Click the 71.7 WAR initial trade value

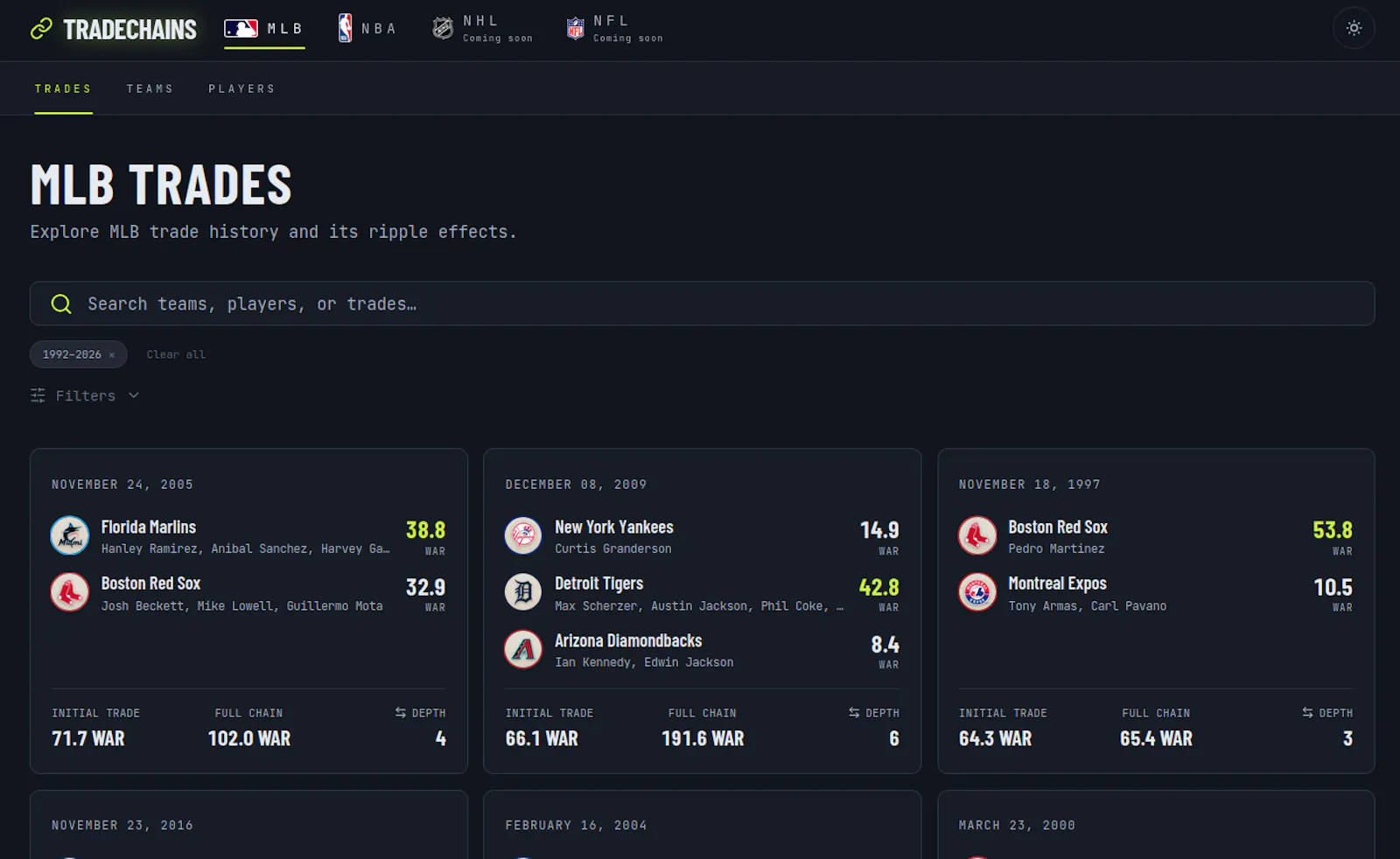pos(88,739)
